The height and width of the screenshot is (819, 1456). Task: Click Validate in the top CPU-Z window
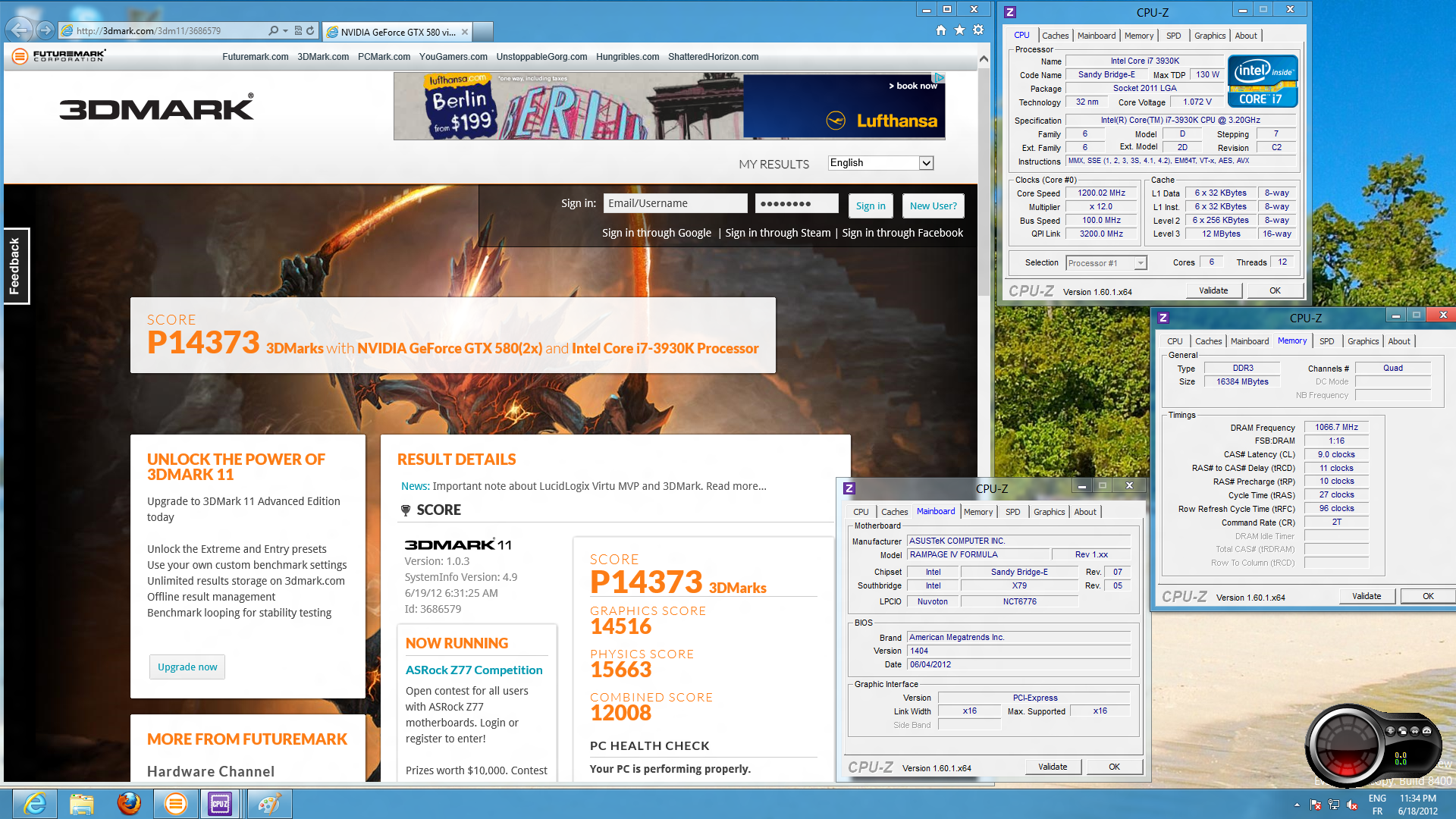[1213, 290]
